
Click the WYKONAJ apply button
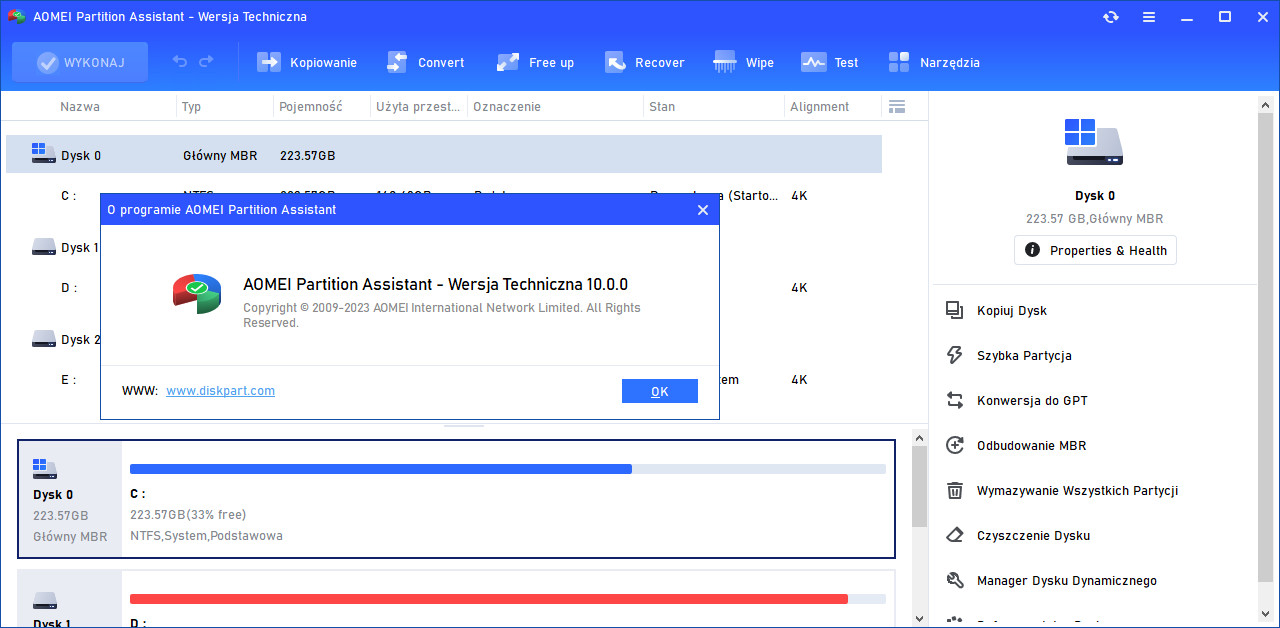click(80, 62)
